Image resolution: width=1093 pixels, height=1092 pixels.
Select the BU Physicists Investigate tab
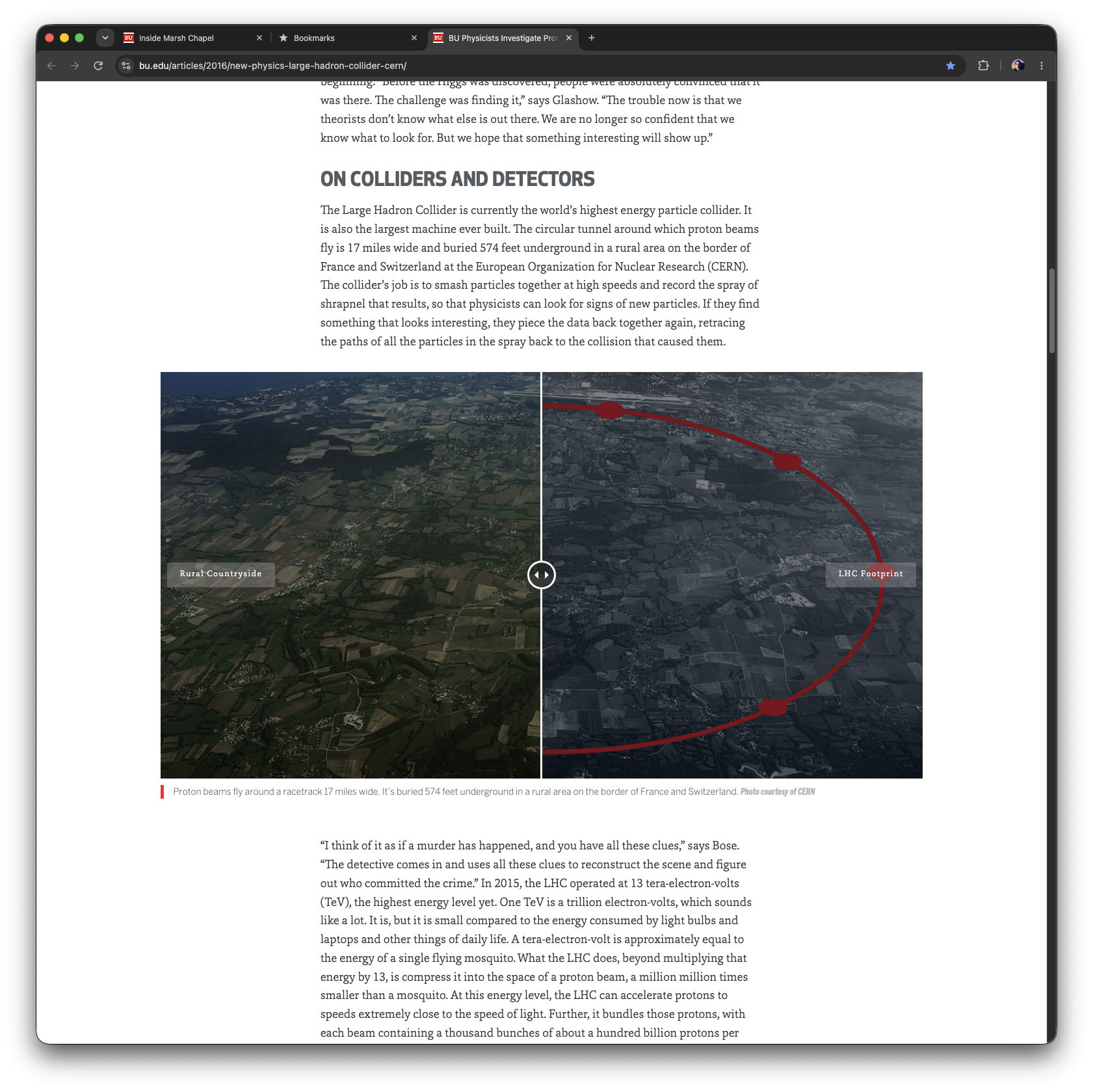coord(503,38)
